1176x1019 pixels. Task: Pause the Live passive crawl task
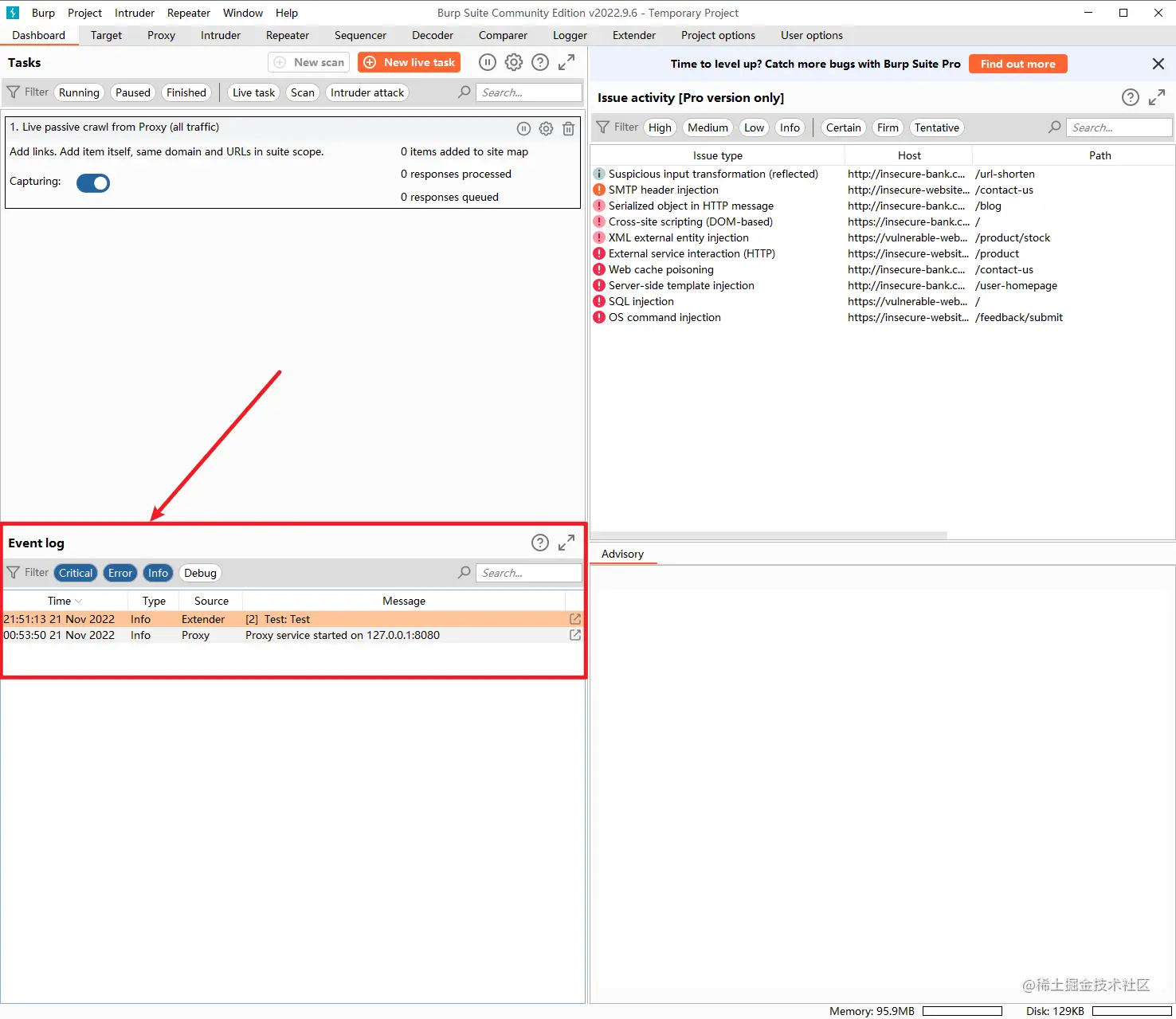click(x=523, y=128)
